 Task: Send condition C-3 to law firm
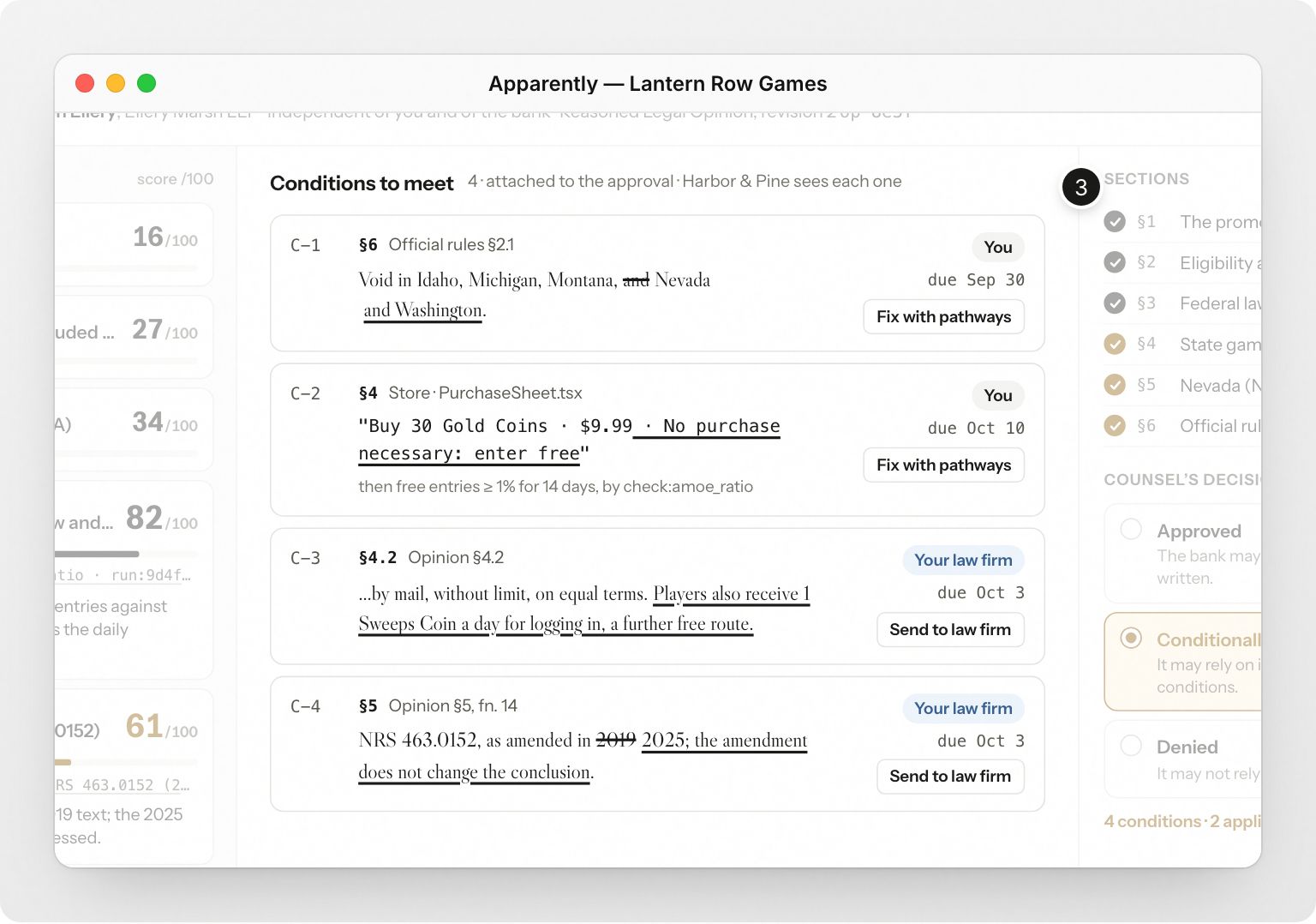(950, 629)
